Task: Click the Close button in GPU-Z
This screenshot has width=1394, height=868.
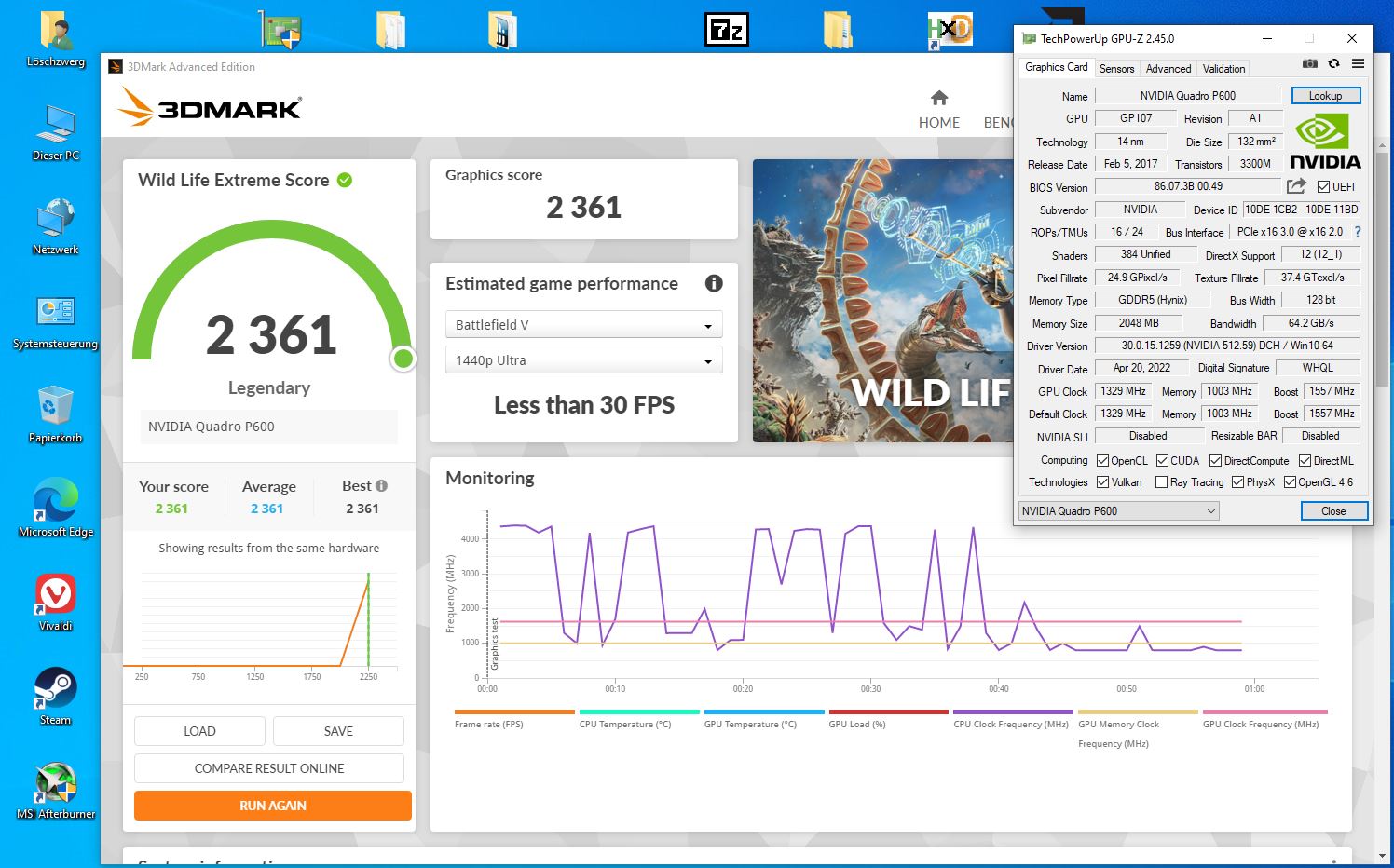Action: 1333,510
